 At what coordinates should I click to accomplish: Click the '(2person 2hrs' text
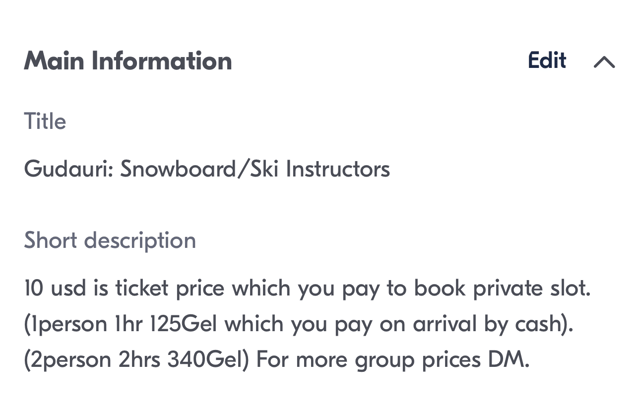(92, 359)
